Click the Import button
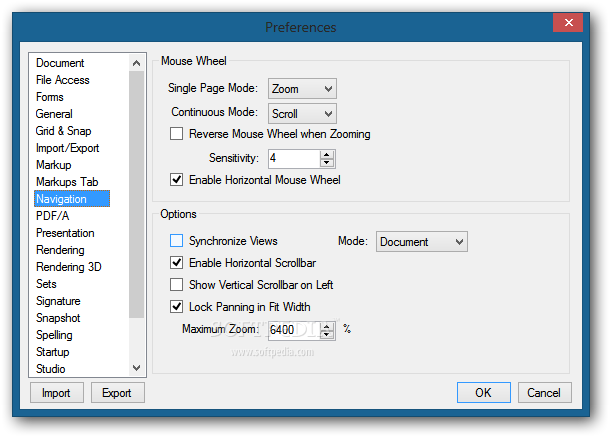The width and height of the screenshot is (610, 437). pyautogui.click(x=56, y=393)
